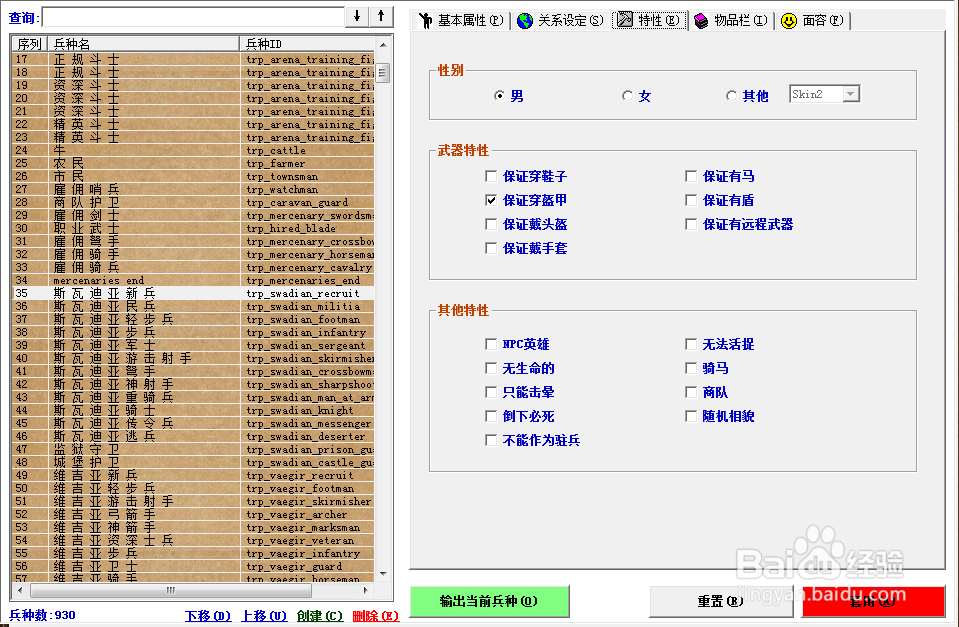
Task: Click the smiley face icon on 面容 tab
Action: pyautogui.click(x=789, y=20)
